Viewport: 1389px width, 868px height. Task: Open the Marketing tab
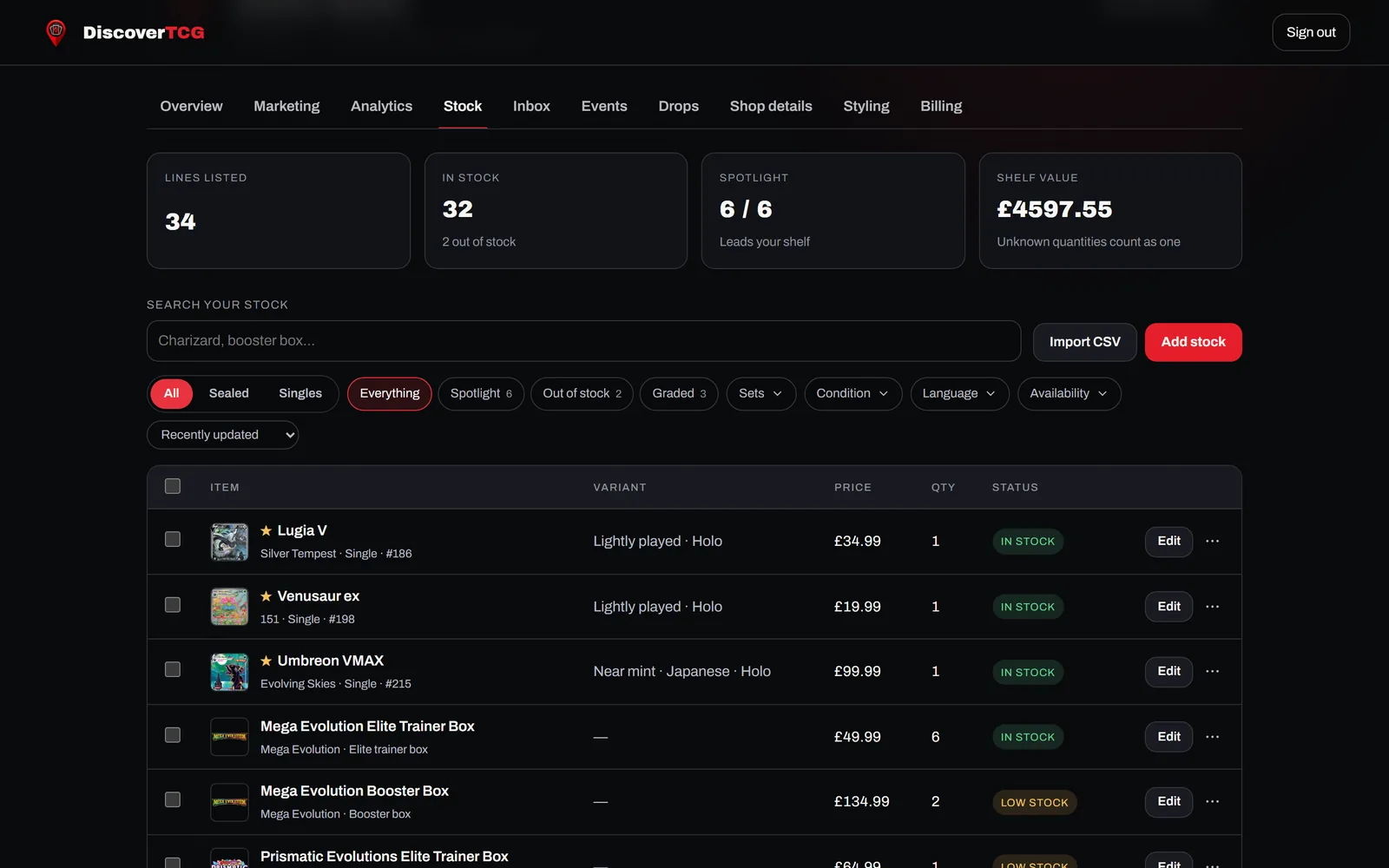[x=286, y=106]
